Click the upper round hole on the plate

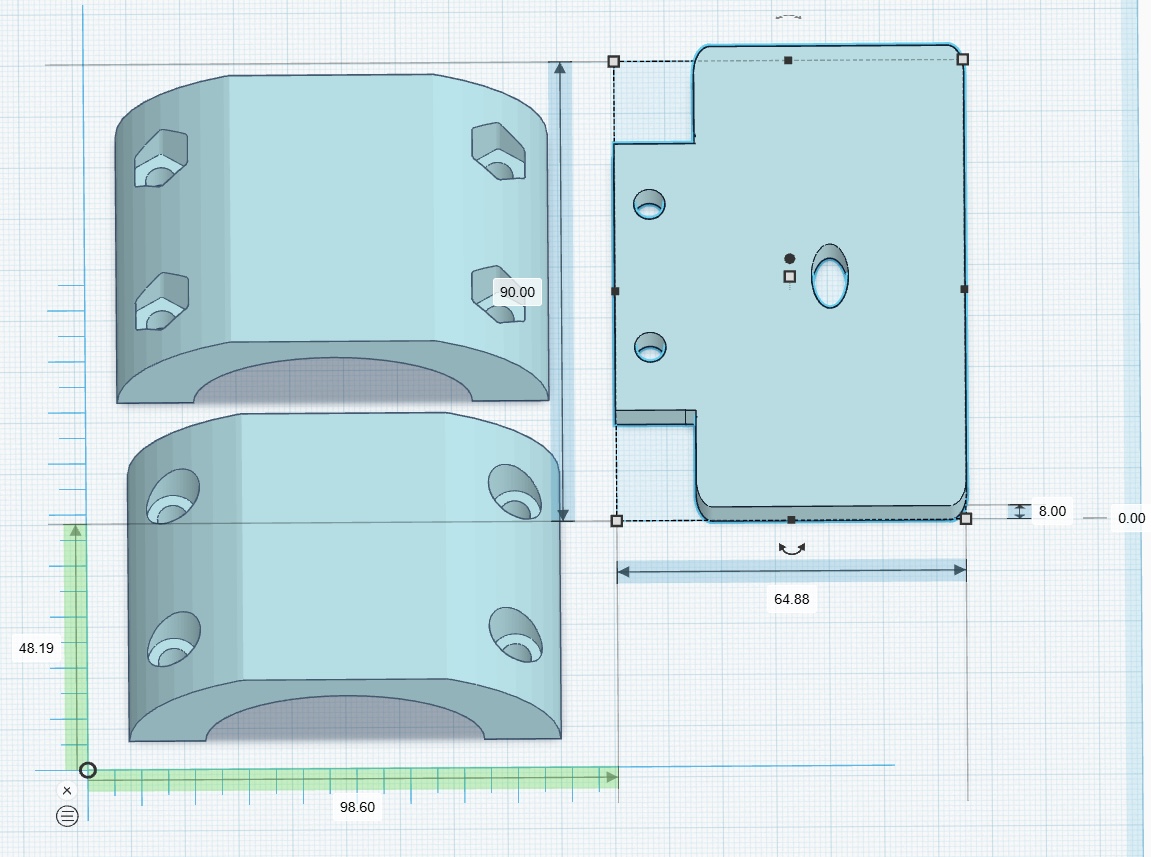(649, 204)
